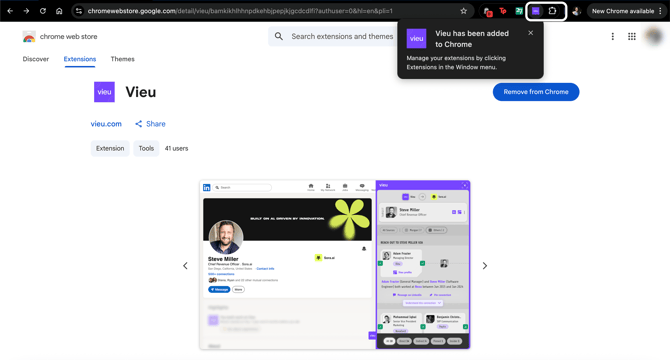
Task: Select the Extensions tab
Action: [80, 59]
